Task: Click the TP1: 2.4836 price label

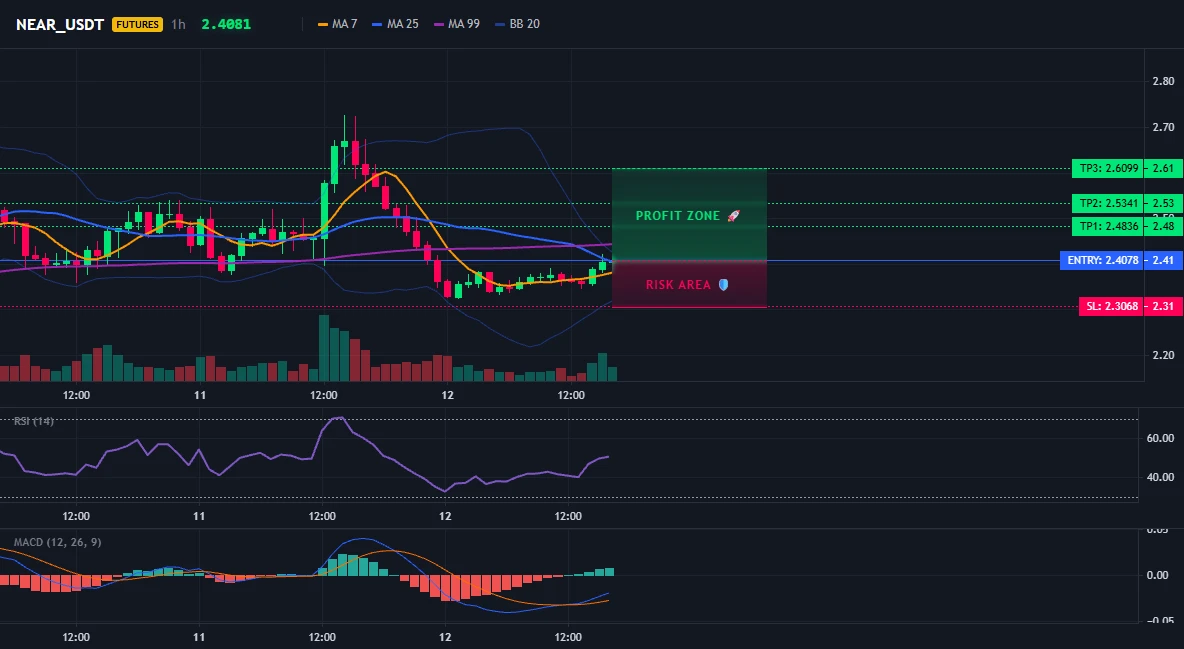Action: pos(1108,226)
